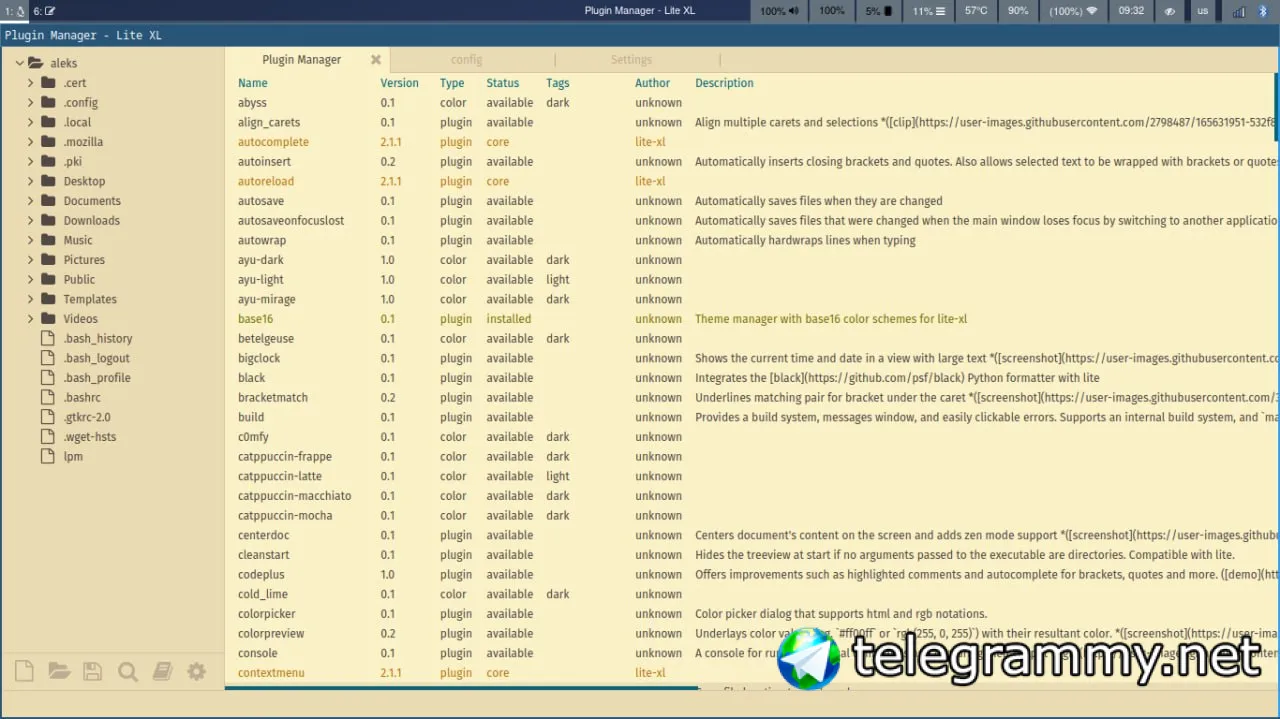
Task: Expand the .config folder chevron
Action: click(31, 102)
